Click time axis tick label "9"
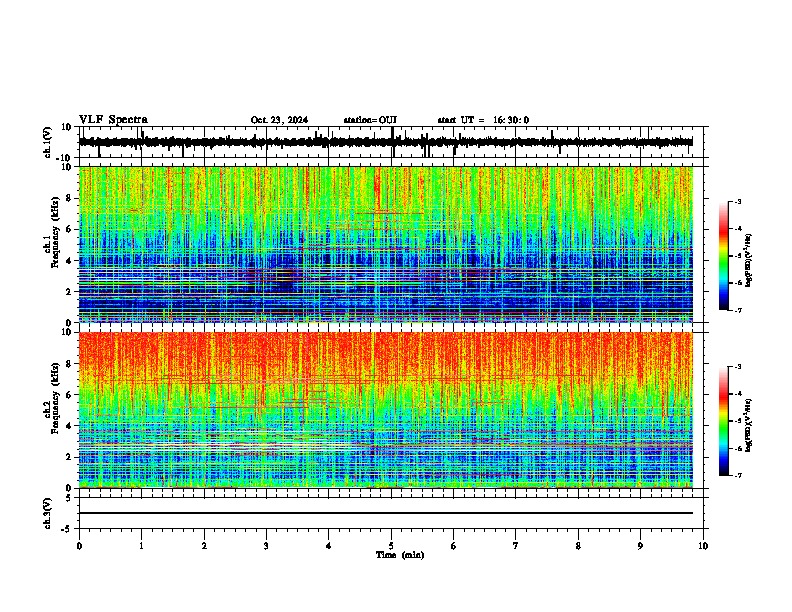Viewport: 792px width, 612px height. coord(640,546)
